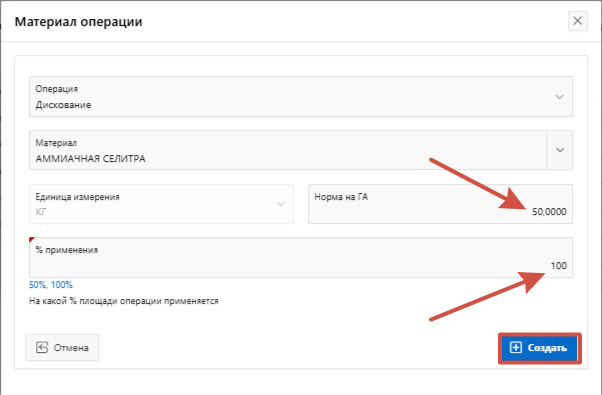Open the Материал list arrow button
Screen dimensions: 602x395
point(560,150)
